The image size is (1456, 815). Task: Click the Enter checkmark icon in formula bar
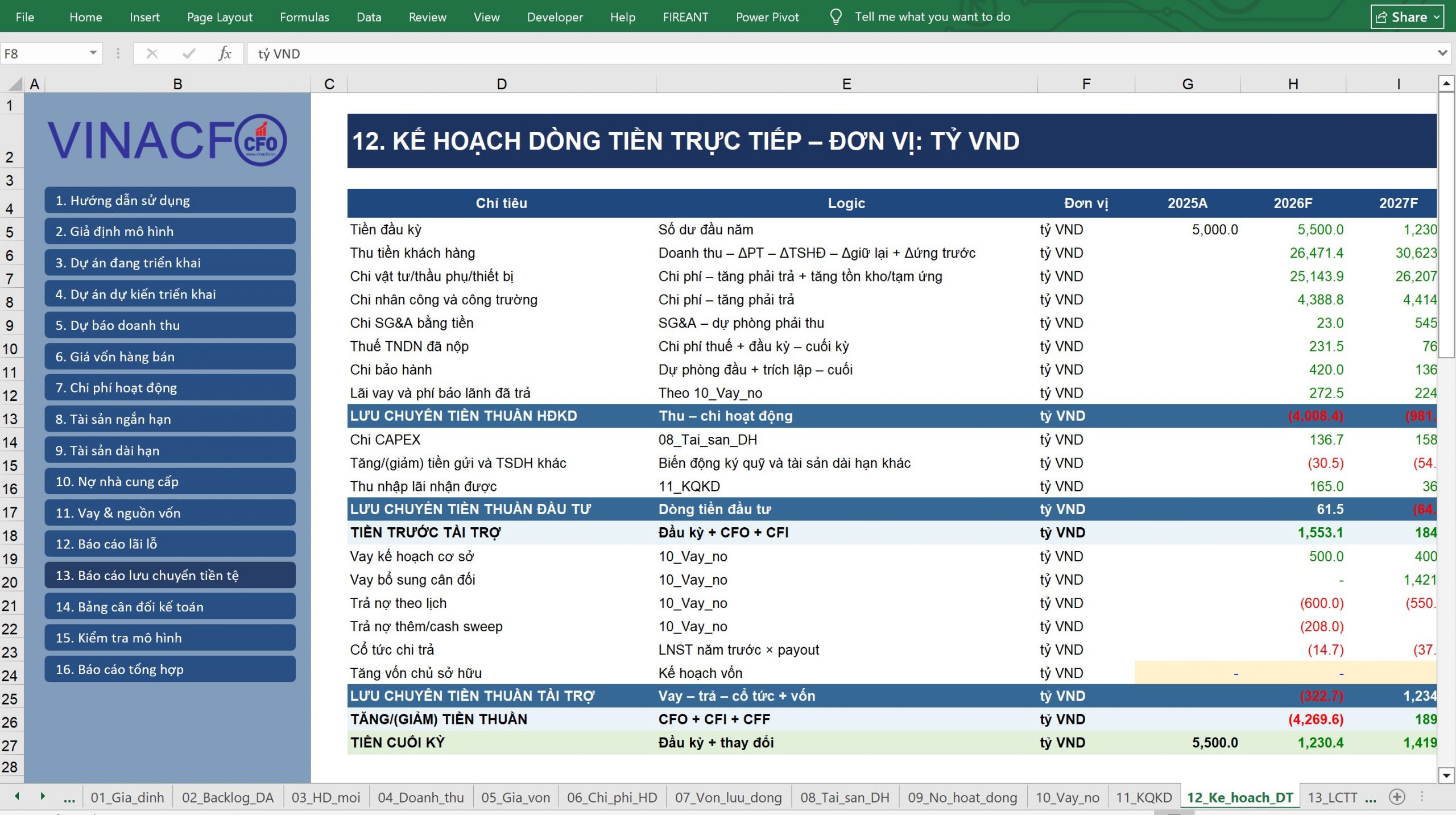pos(188,53)
